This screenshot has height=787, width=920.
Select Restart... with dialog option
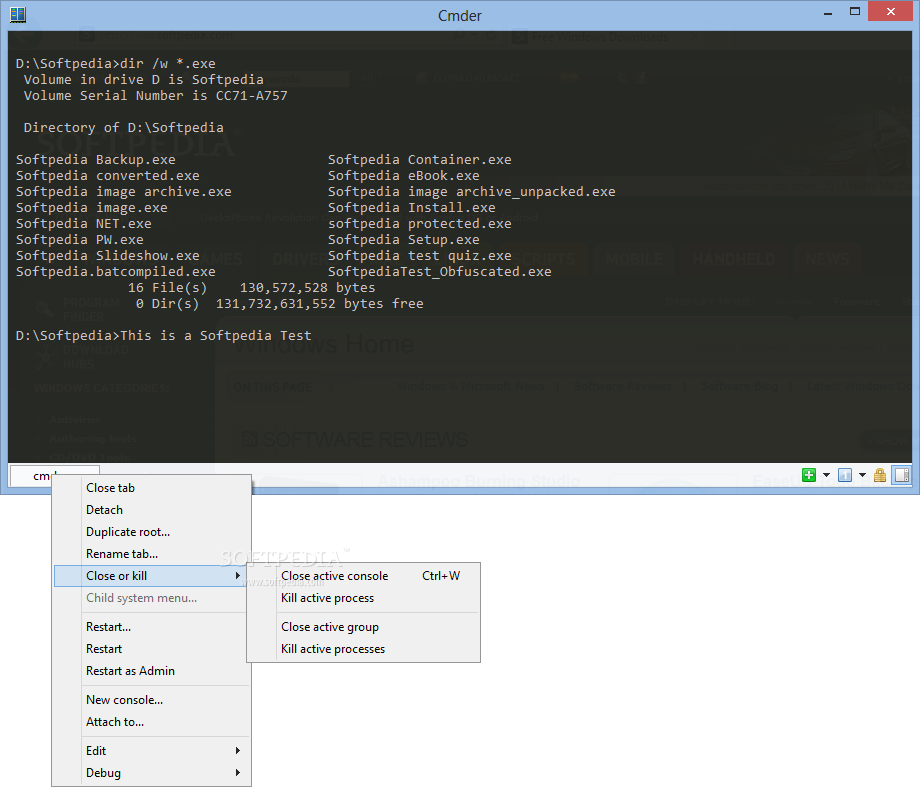[x=151, y=627]
